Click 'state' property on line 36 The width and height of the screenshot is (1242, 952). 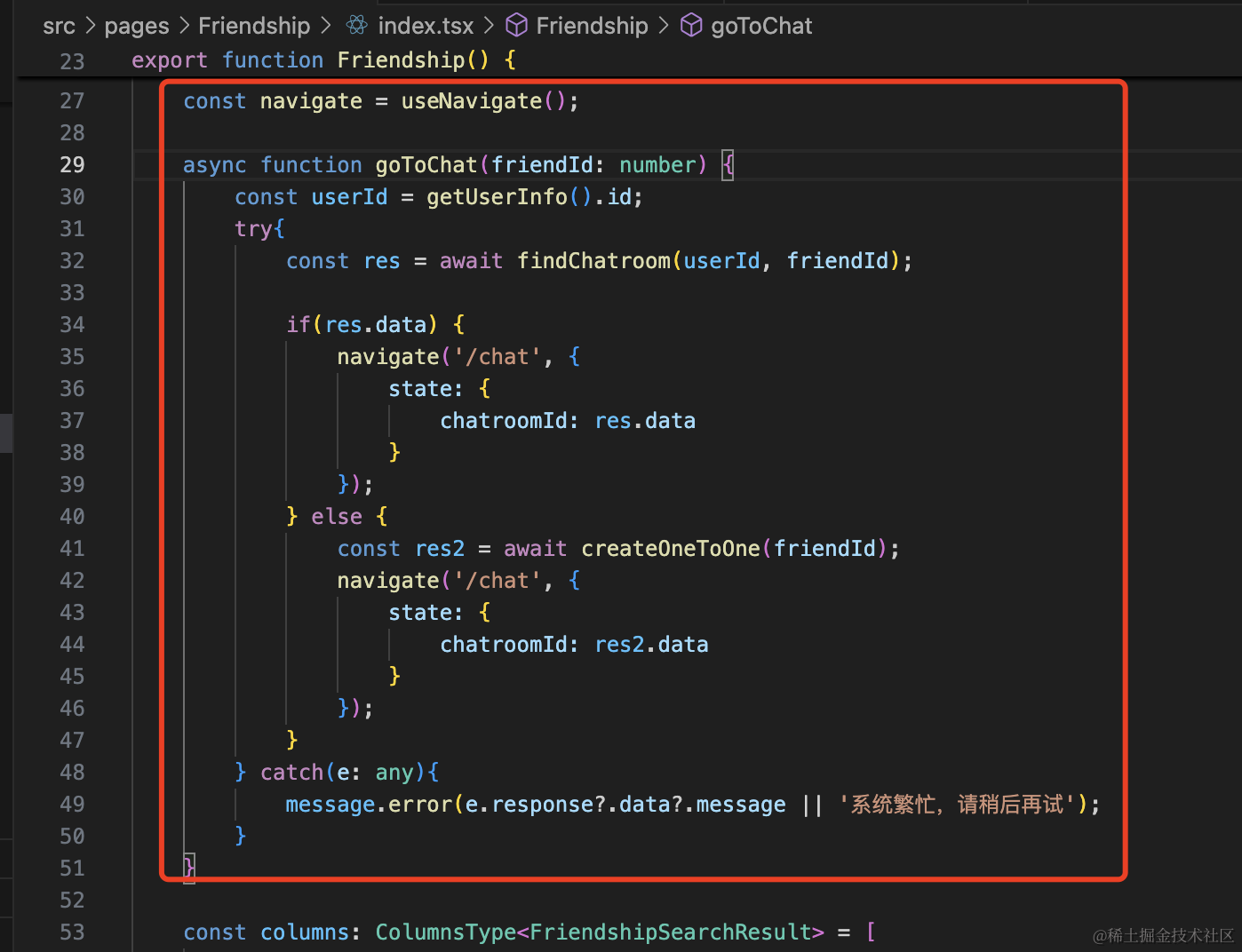pos(420,389)
